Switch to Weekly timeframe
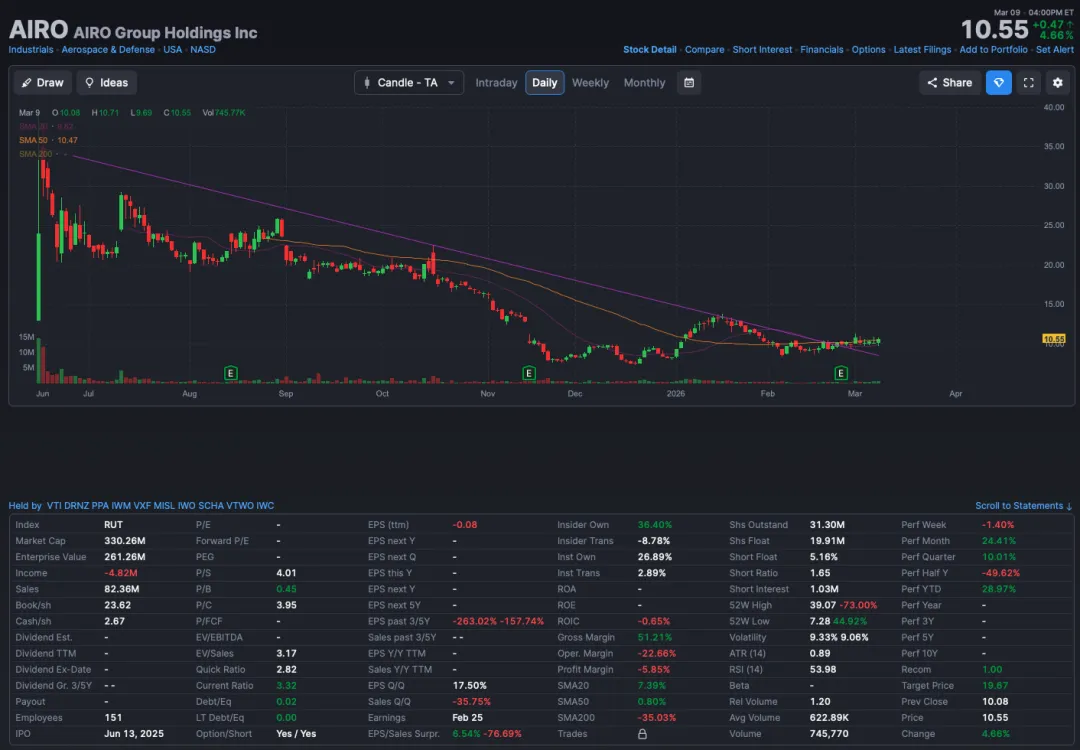Screen dimensions: 1080x750 point(590,83)
